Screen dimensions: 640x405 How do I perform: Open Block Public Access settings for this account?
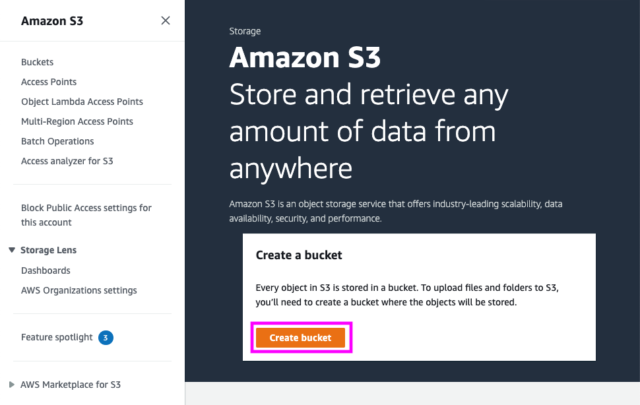[x=86, y=215]
